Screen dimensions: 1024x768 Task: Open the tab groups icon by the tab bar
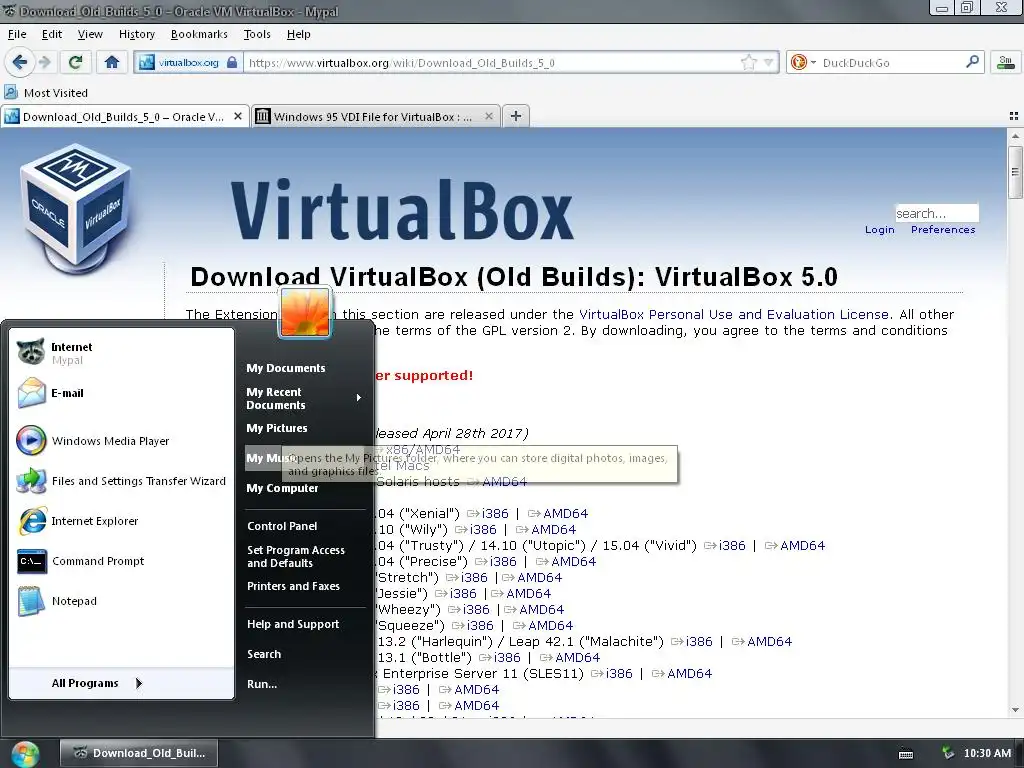point(1014,116)
